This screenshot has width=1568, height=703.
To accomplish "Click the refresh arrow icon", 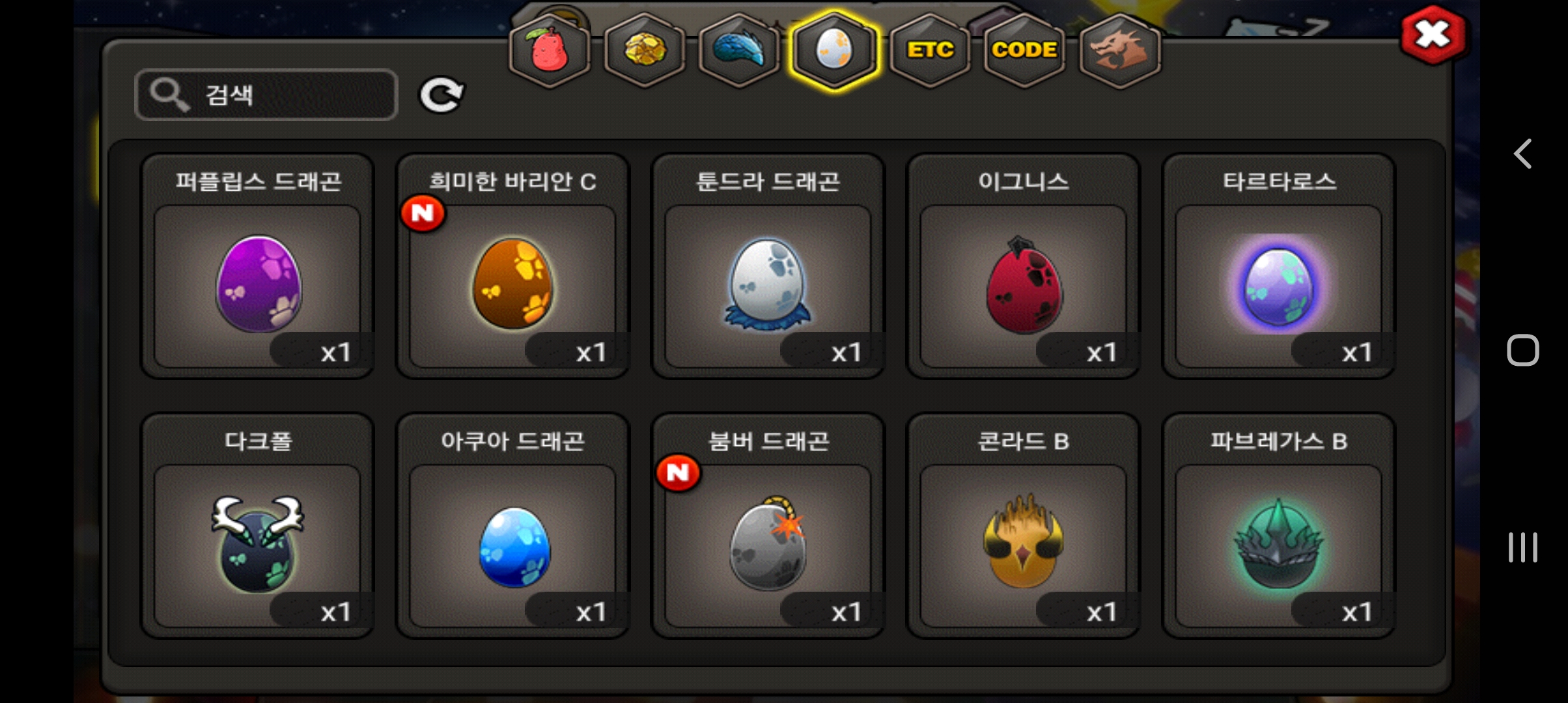I will (441, 95).
